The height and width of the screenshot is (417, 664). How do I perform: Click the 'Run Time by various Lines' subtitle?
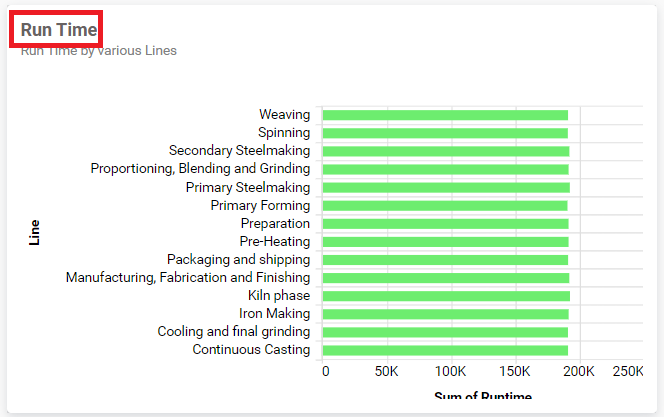click(x=99, y=51)
